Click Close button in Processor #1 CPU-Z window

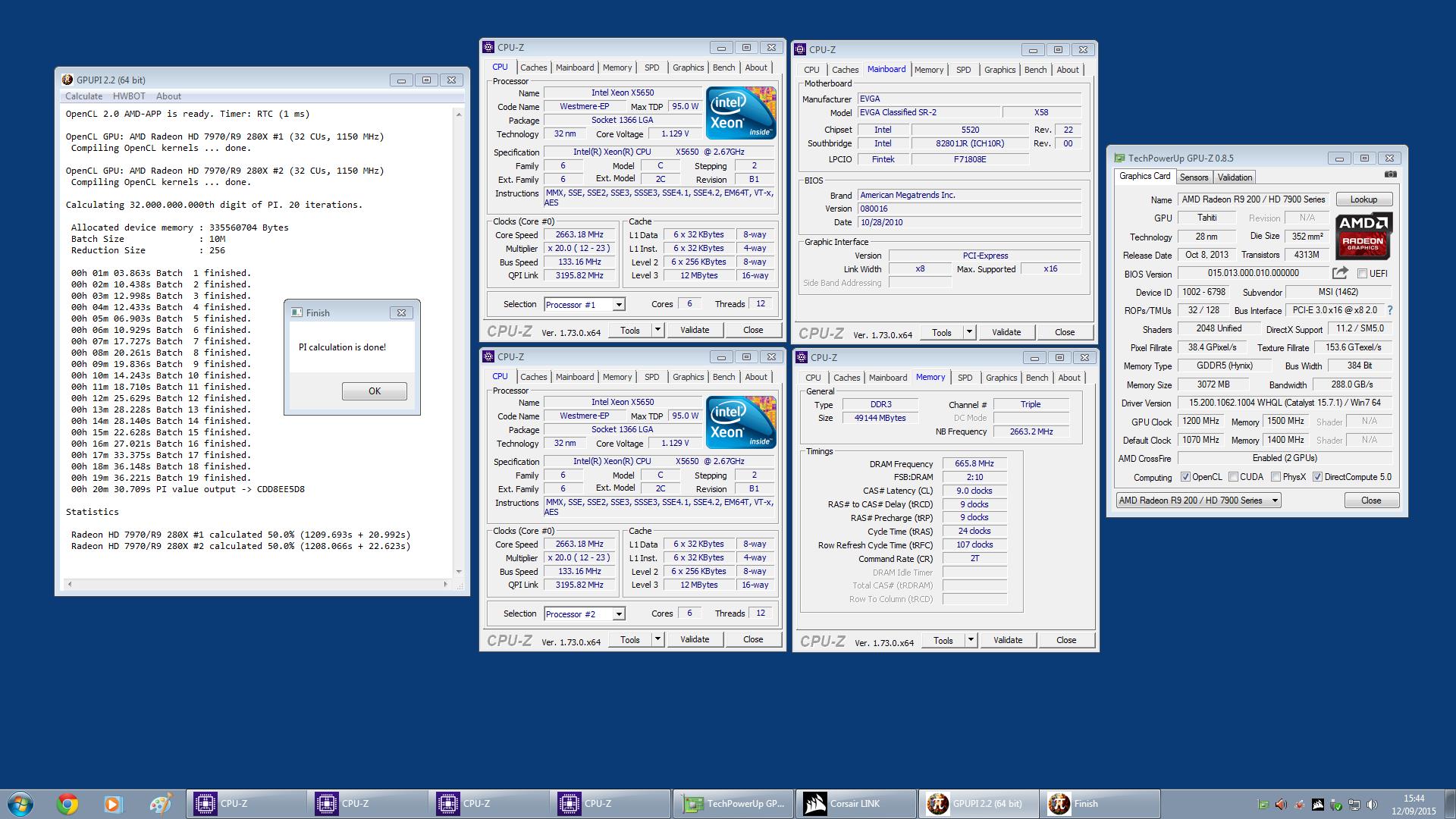(x=753, y=330)
